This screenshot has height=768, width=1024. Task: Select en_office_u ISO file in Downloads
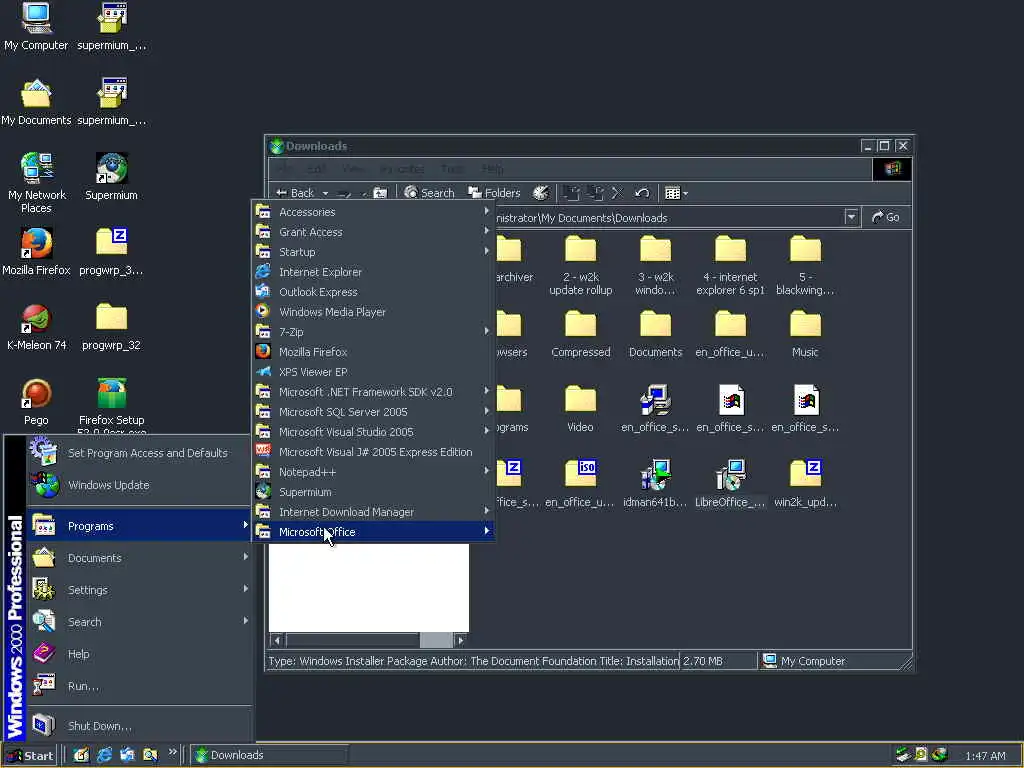point(580,483)
